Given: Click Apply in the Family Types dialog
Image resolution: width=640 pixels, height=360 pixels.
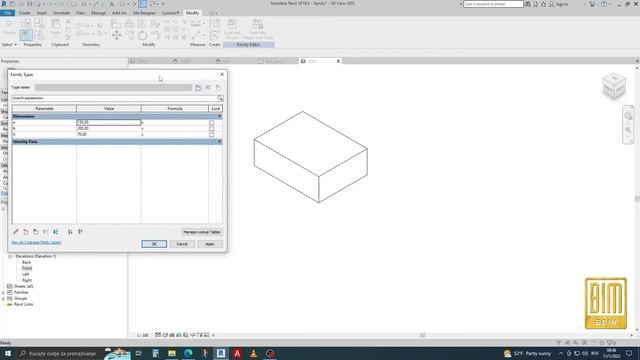Looking at the screenshot, I should coord(210,244).
